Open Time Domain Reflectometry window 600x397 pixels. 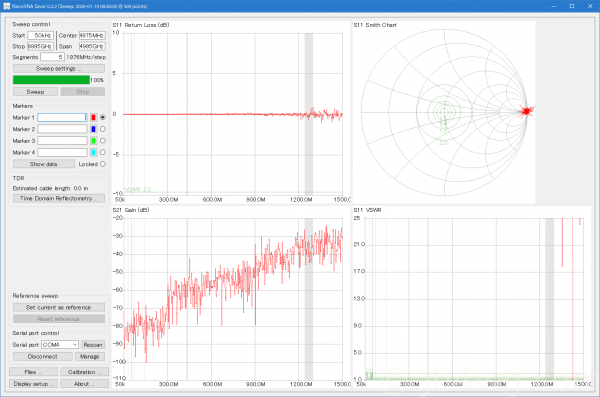coord(59,198)
